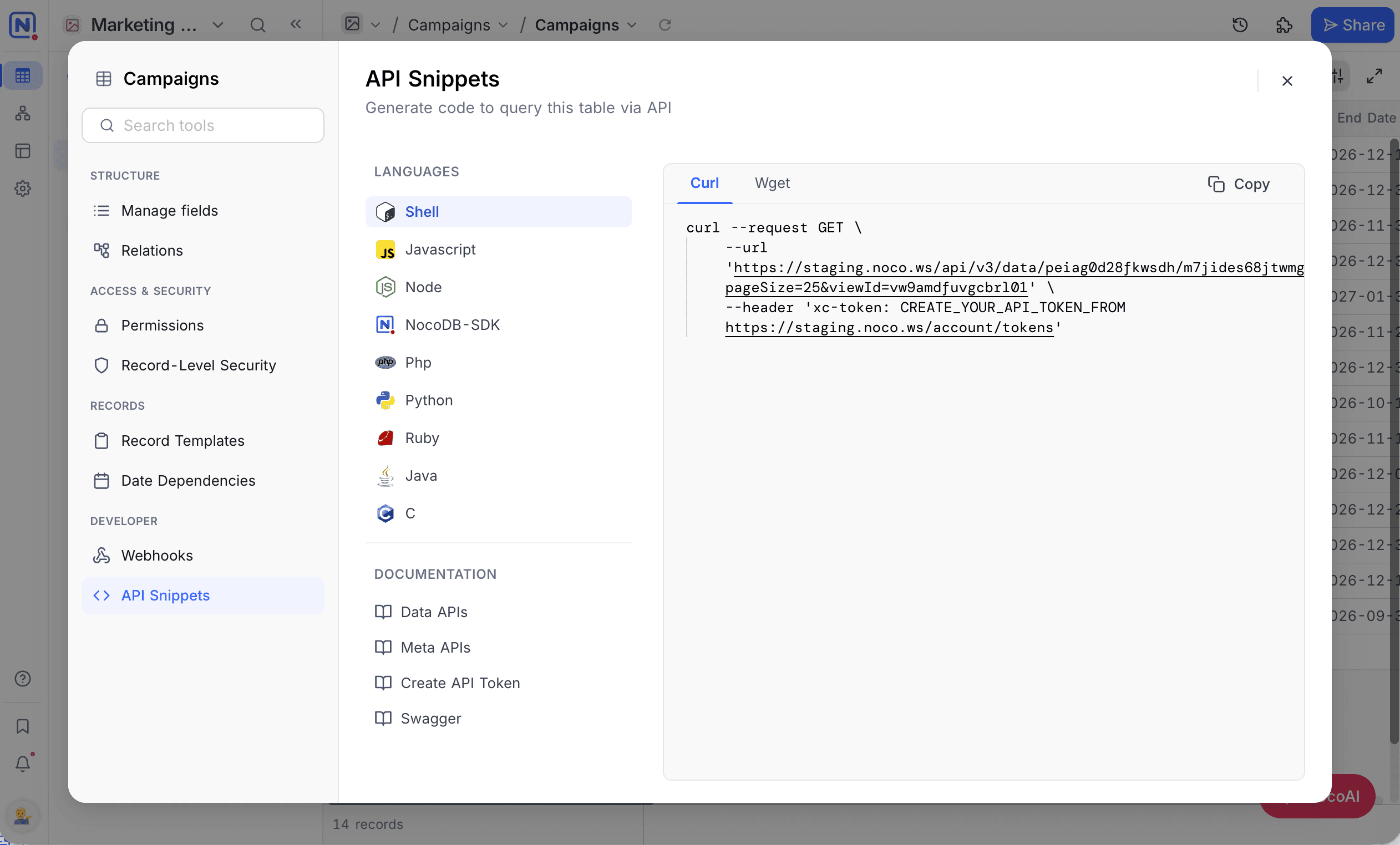Select the Ruby language option
The height and width of the screenshot is (845, 1400).
tap(498, 438)
